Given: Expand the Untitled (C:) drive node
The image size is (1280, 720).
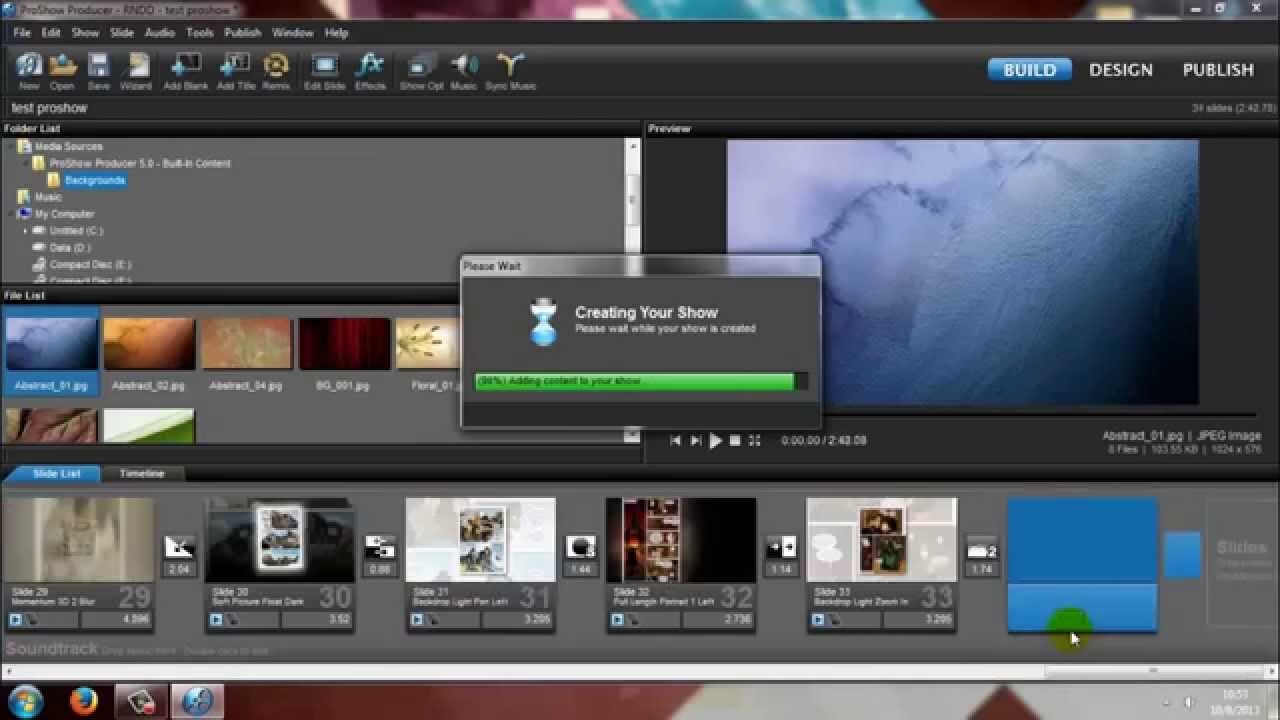Looking at the screenshot, I should [x=26, y=231].
